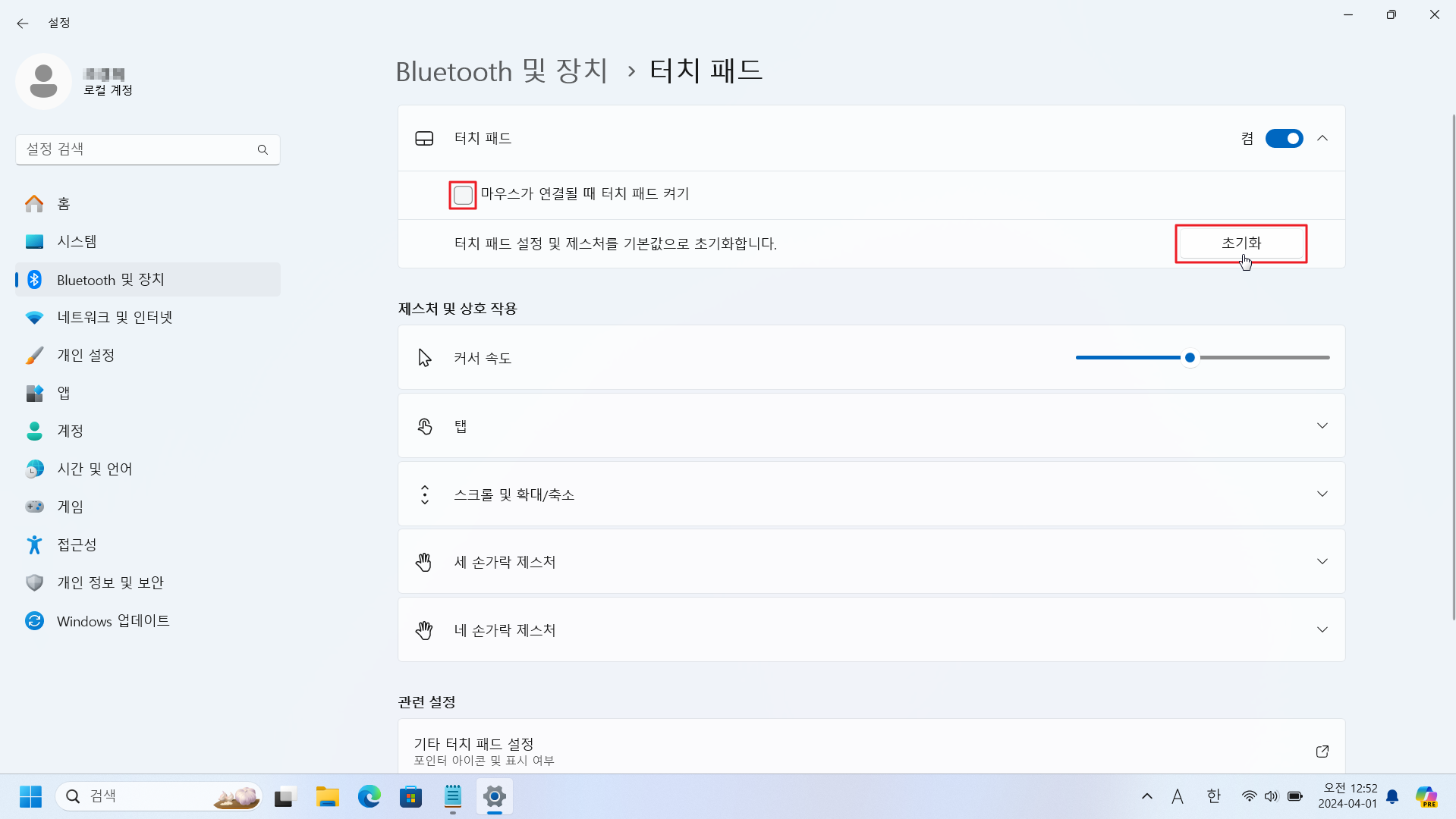
Task: Check 마우스가 연결될 때 터치 패드 켜기 box
Action: (463, 195)
